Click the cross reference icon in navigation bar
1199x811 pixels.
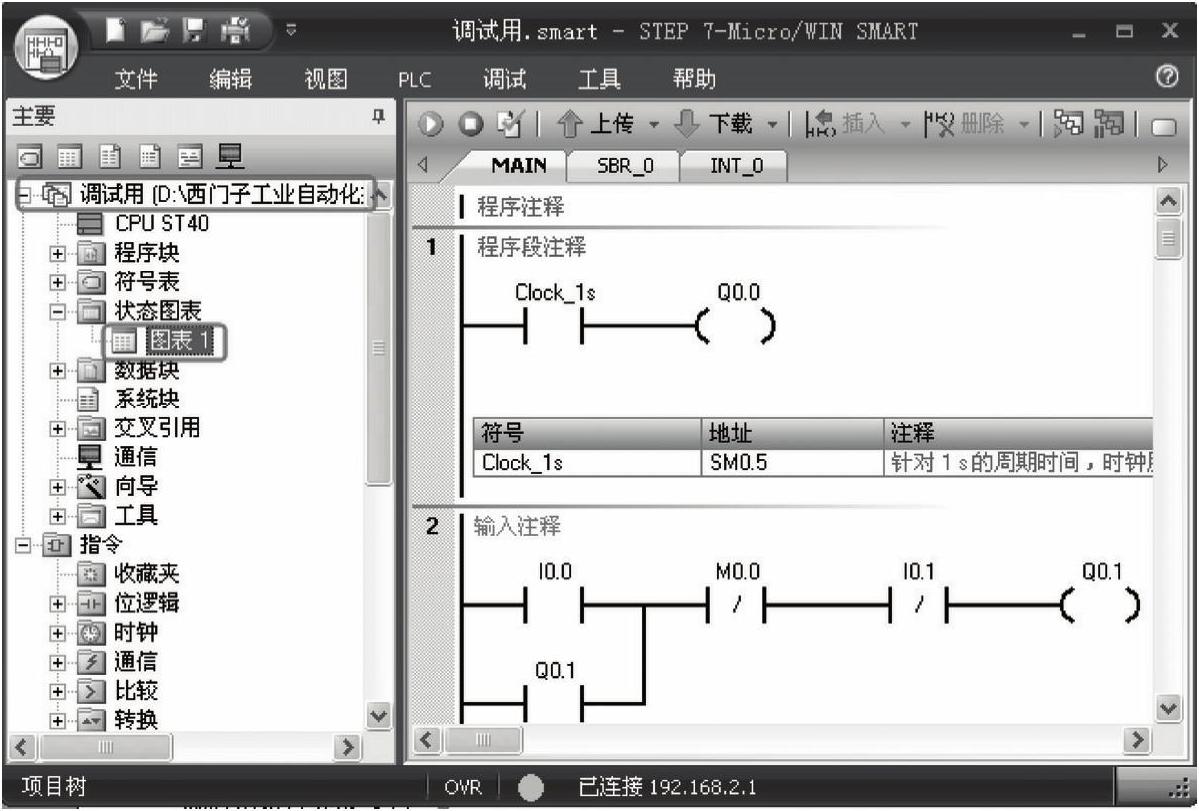(190, 157)
